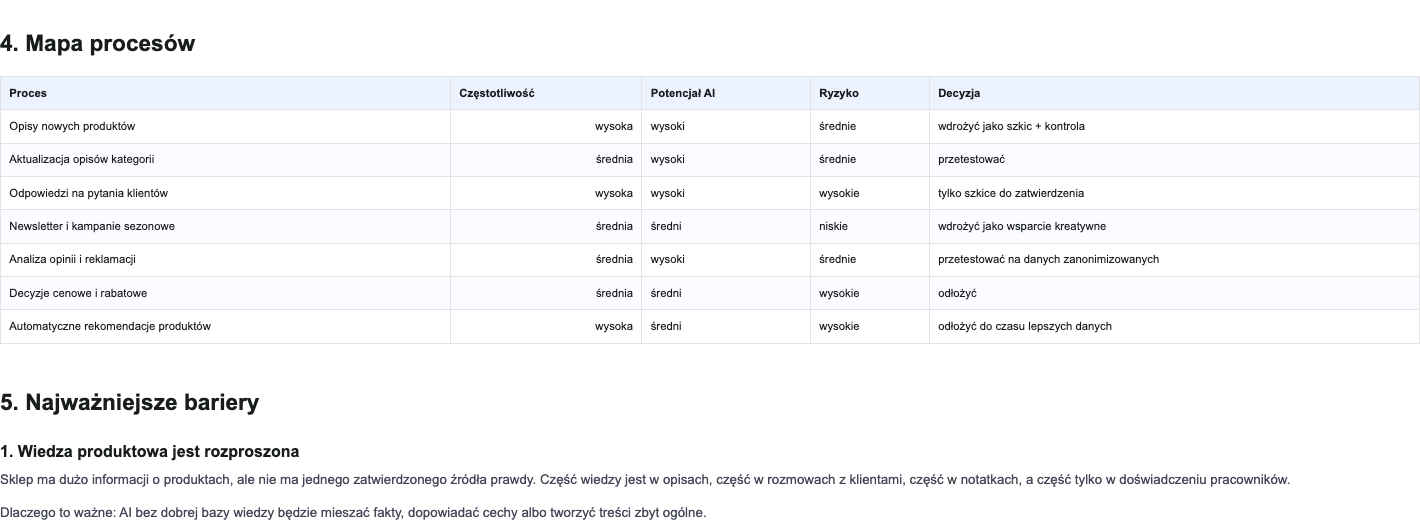Image resolution: width=1420 pixels, height=520 pixels.
Task: Click 'odłożyć do czasu lepszych danych' cell
Action: (1174, 326)
